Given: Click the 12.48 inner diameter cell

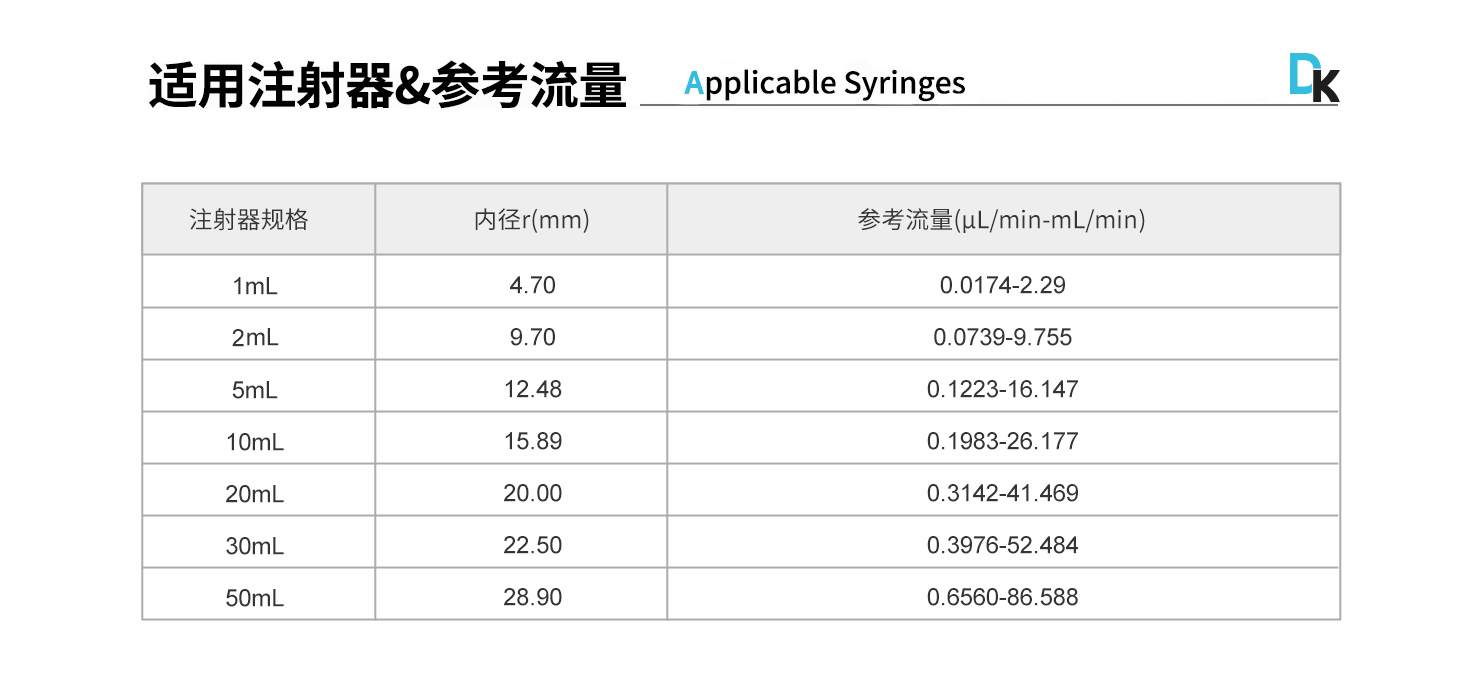Looking at the screenshot, I should (x=532, y=390).
